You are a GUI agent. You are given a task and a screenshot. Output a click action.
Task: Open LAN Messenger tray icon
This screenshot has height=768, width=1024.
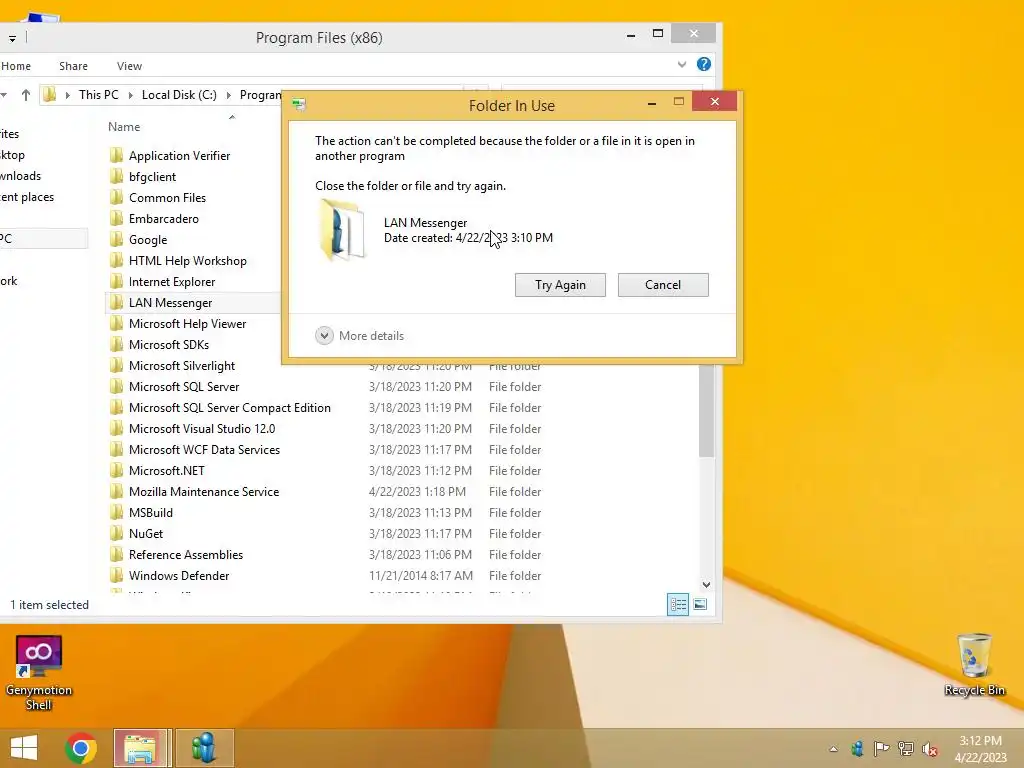point(857,749)
